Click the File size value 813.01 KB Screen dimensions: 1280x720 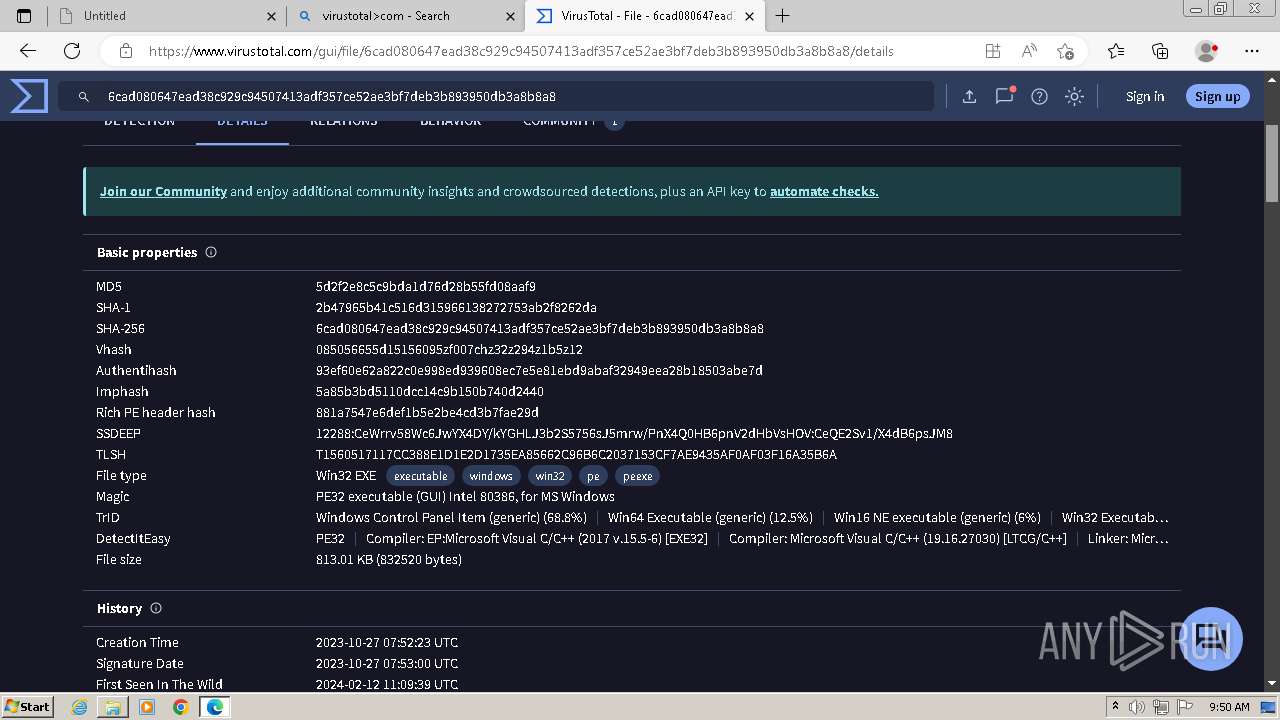tap(389, 559)
